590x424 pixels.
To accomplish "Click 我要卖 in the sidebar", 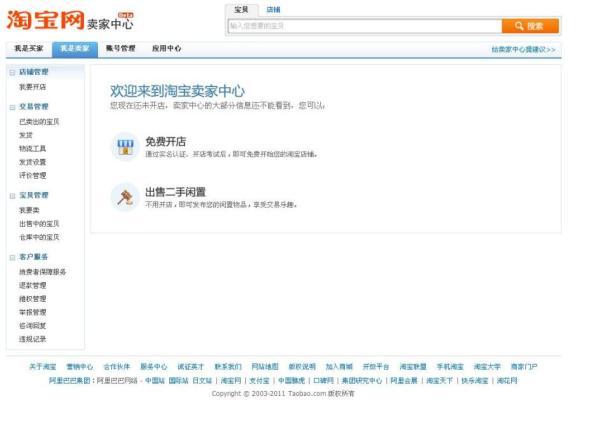I will (29, 210).
